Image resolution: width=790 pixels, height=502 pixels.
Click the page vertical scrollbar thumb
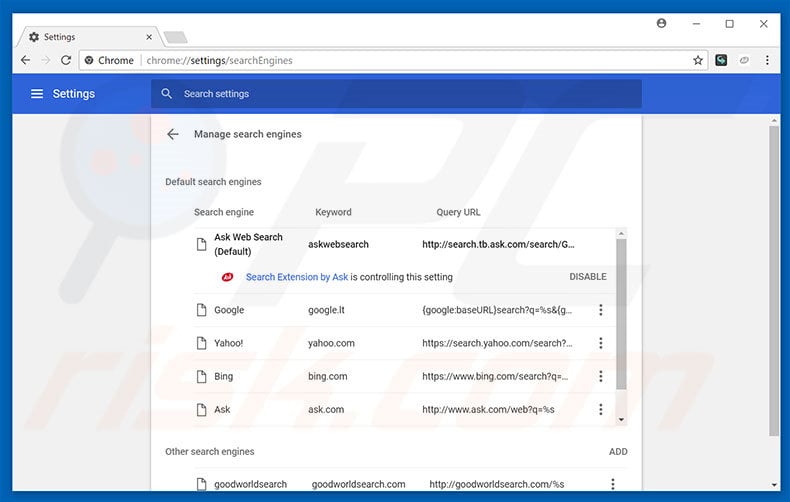[774, 281]
